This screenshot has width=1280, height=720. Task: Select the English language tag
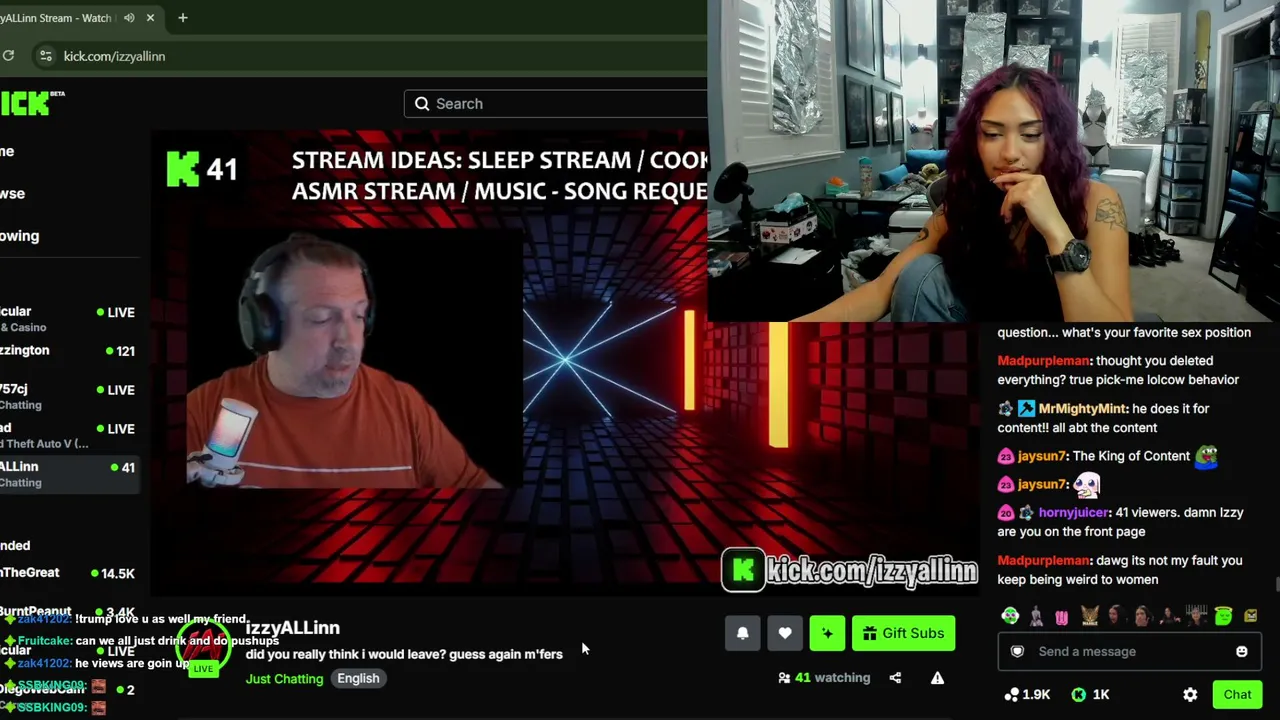[x=358, y=678]
